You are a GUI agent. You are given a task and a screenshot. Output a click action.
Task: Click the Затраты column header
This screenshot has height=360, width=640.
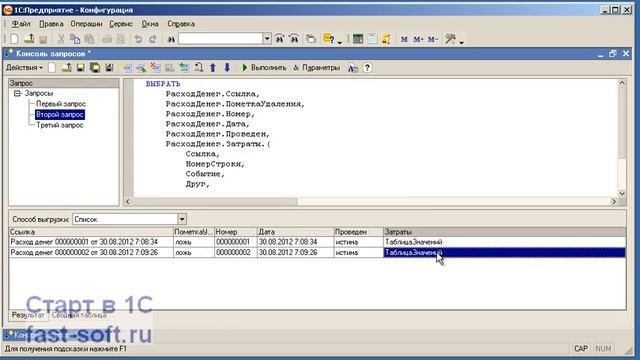point(504,232)
